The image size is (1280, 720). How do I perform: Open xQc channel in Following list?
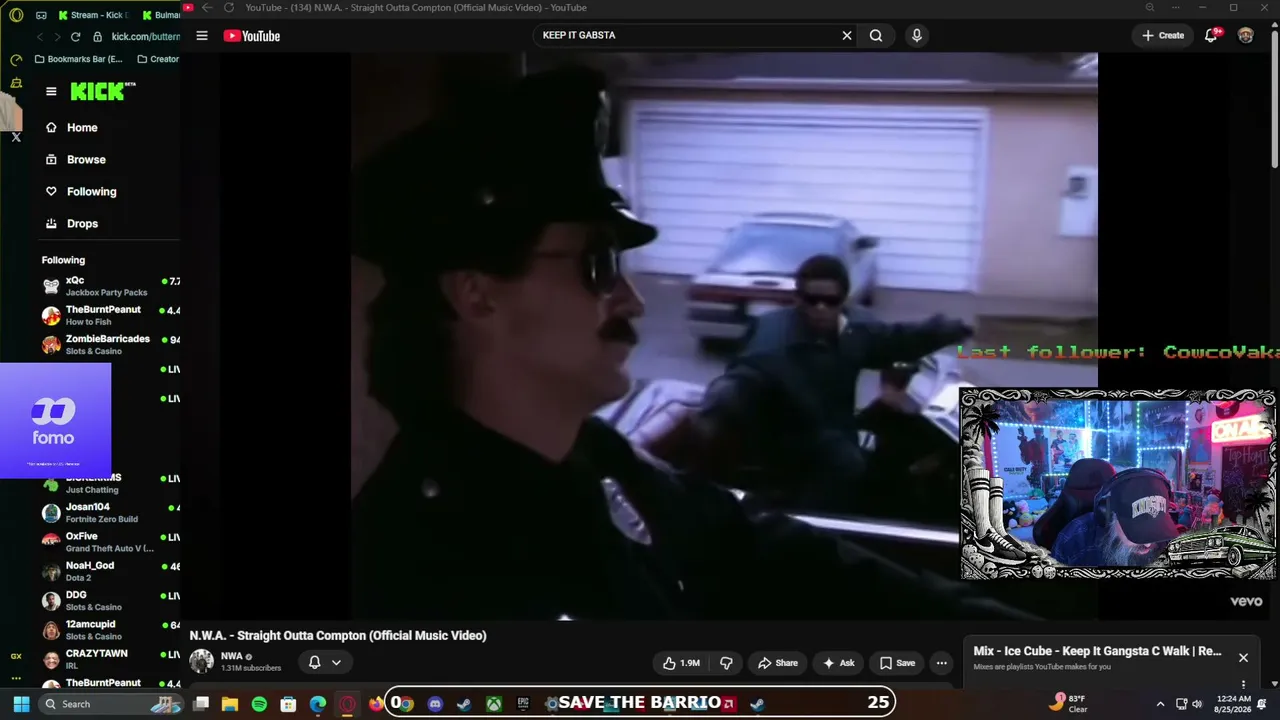pos(110,286)
